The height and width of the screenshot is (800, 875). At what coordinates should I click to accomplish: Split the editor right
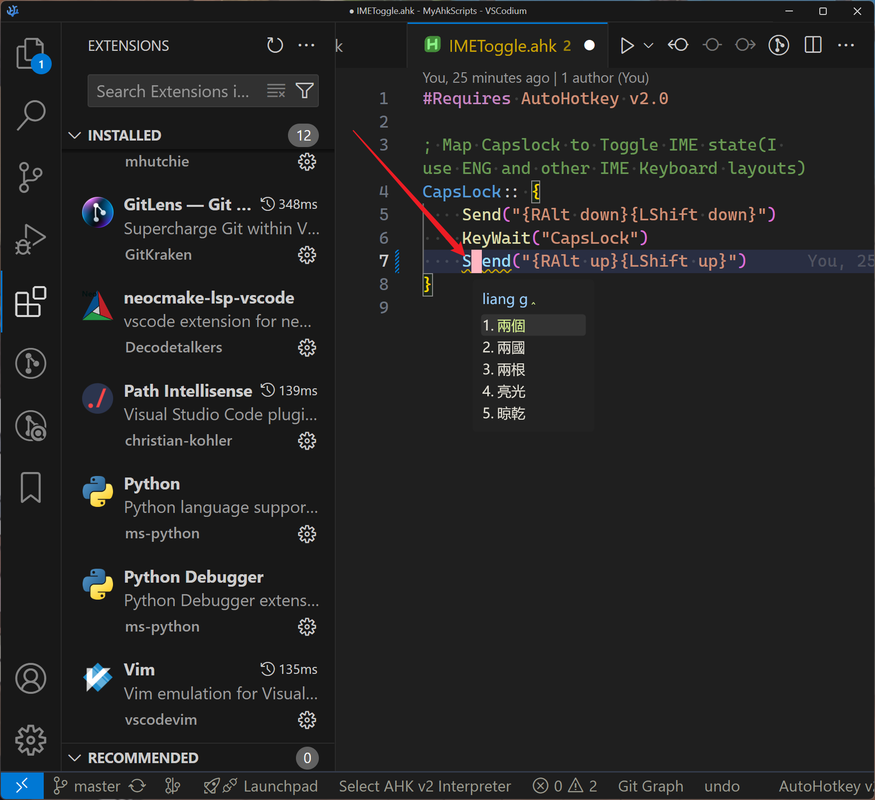point(813,45)
